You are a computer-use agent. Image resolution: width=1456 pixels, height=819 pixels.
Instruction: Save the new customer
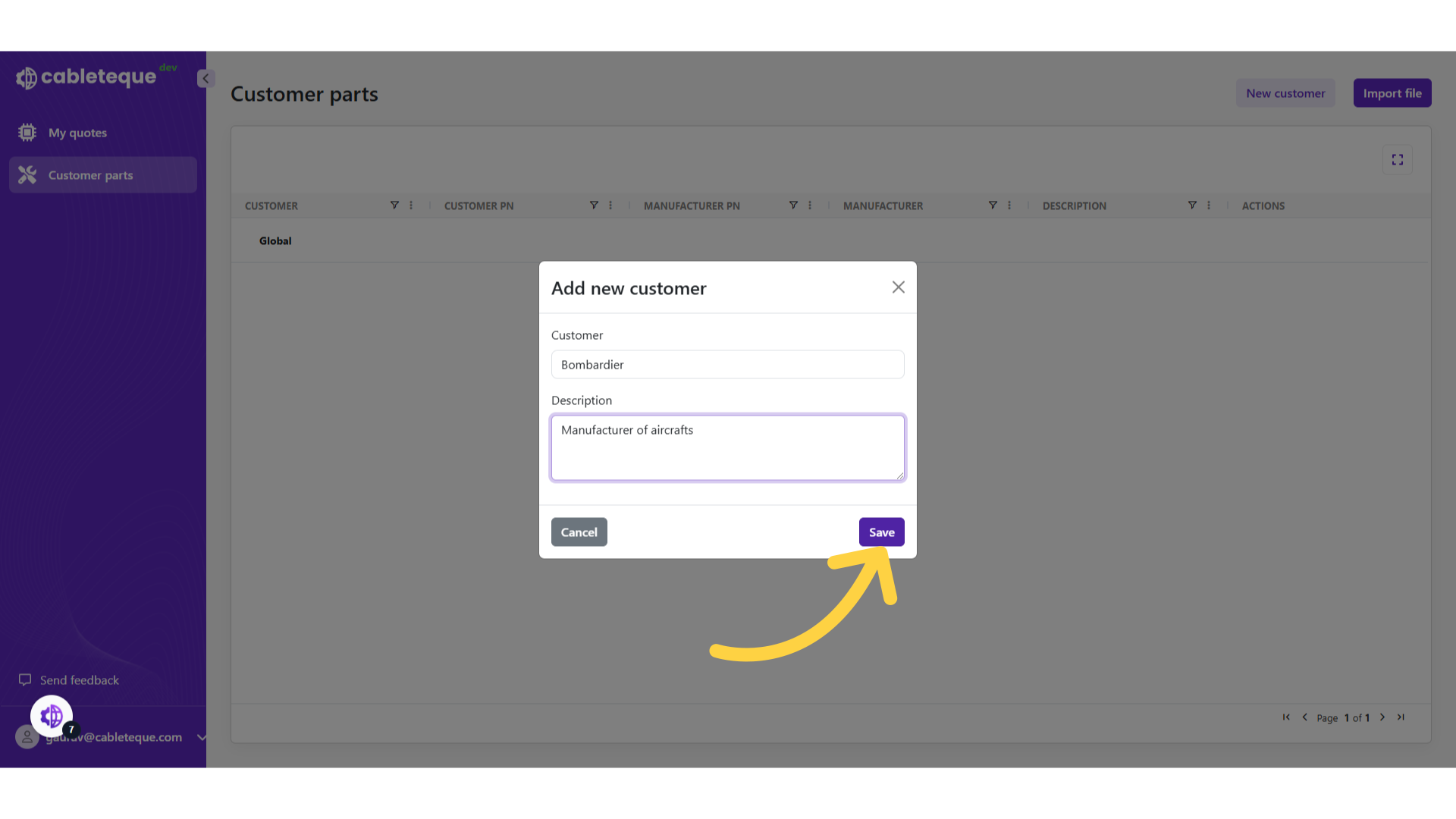pyautogui.click(x=881, y=532)
